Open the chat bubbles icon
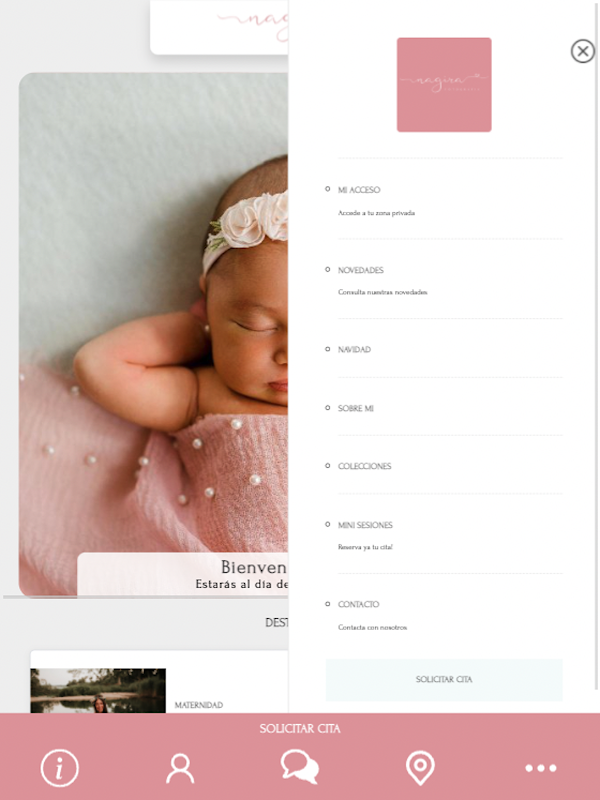 click(x=300, y=767)
